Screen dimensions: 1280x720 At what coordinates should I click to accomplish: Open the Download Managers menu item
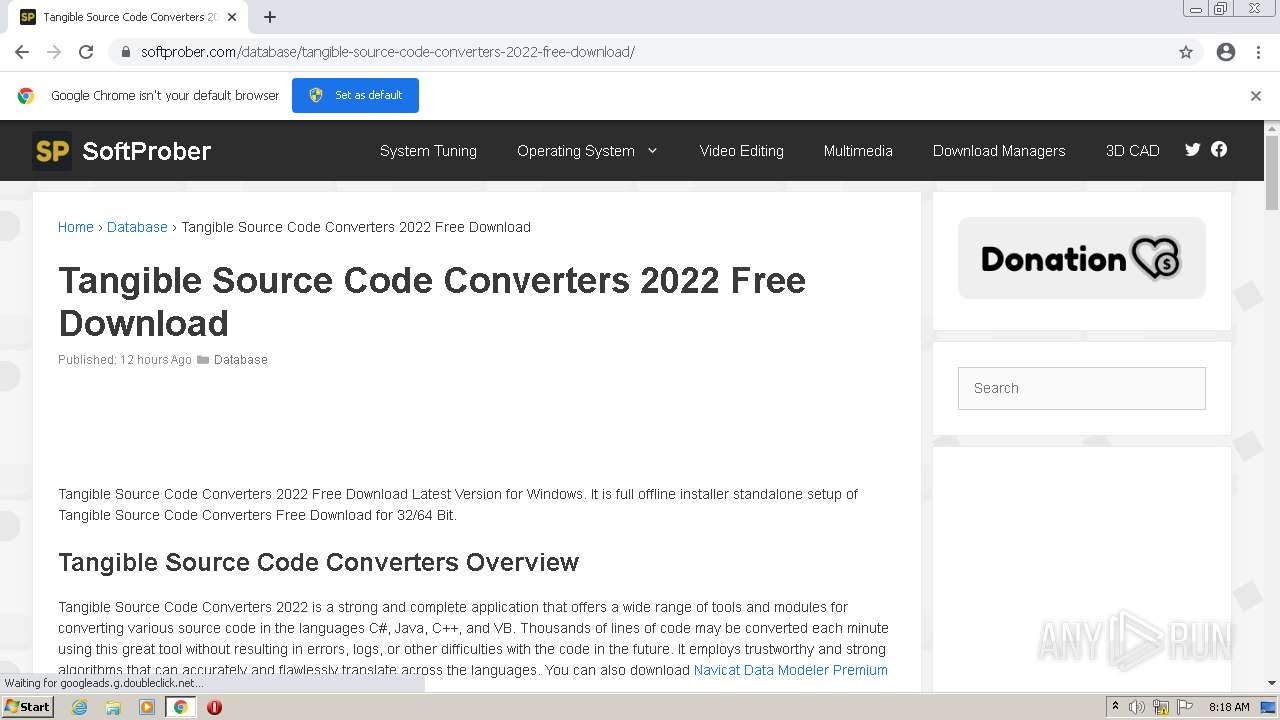(999, 151)
